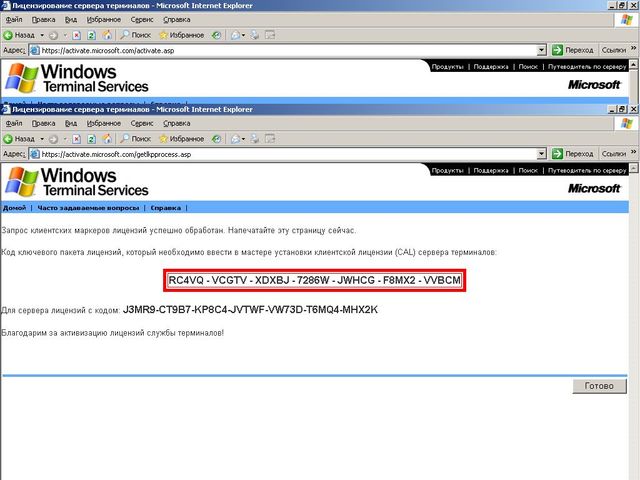The image size is (640, 480).
Task: Expand address bar dropdown in back window
Action: click(x=541, y=50)
